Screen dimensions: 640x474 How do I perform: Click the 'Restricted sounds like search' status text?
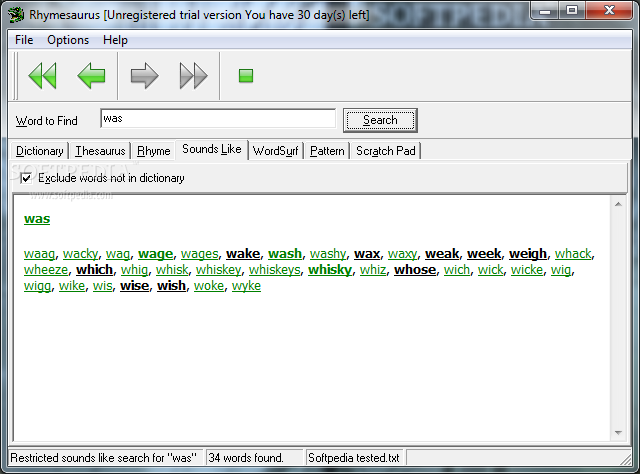coord(103,458)
